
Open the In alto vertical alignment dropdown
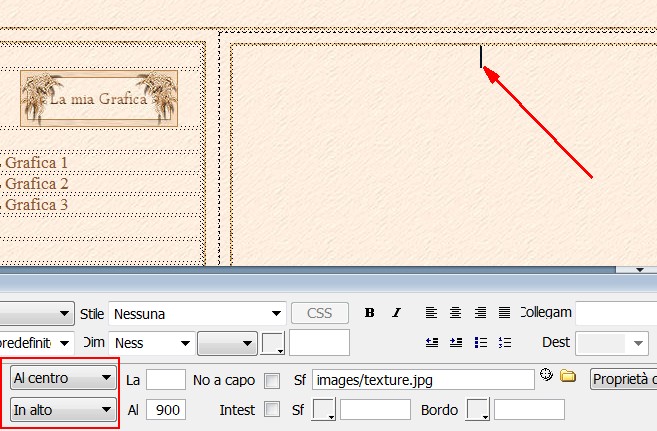tap(63, 409)
